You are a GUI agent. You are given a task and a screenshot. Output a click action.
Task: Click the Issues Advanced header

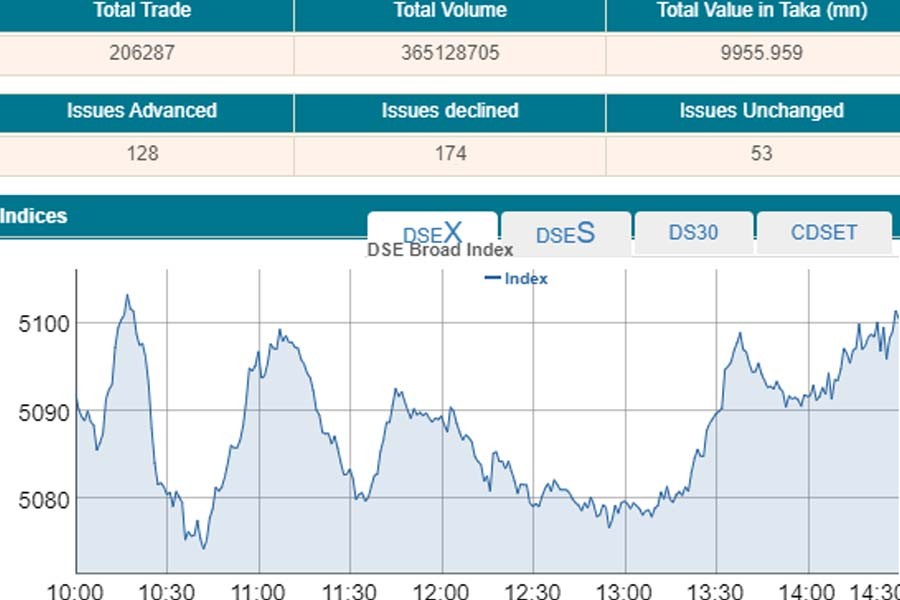click(x=142, y=111)
